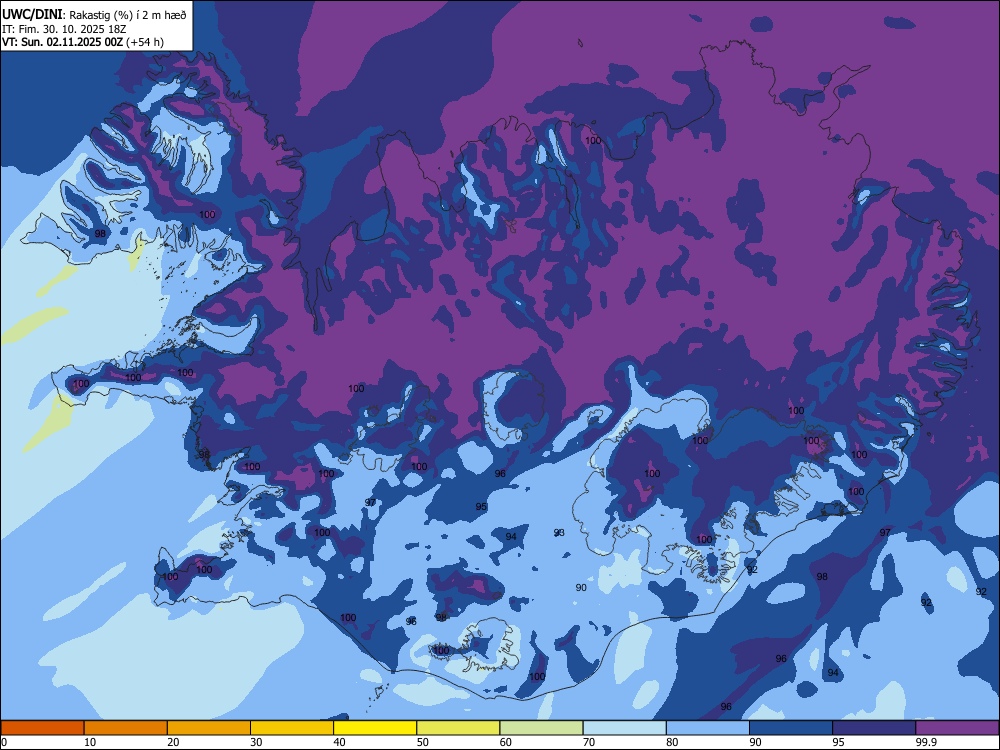
Task: Click the '40' legend scale label
Action: pos(339,742)
